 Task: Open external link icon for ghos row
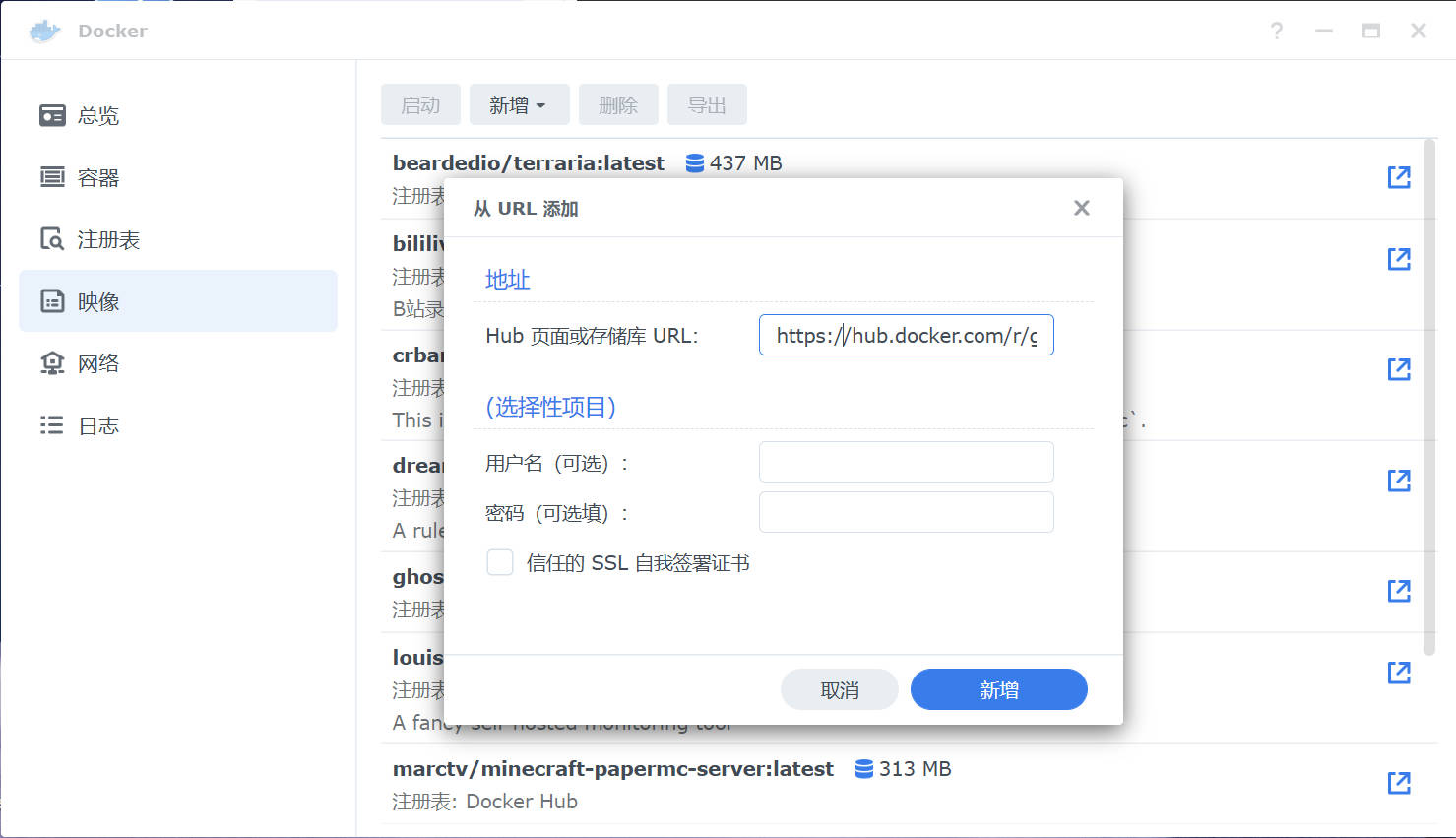click(x=1399, y=591)
